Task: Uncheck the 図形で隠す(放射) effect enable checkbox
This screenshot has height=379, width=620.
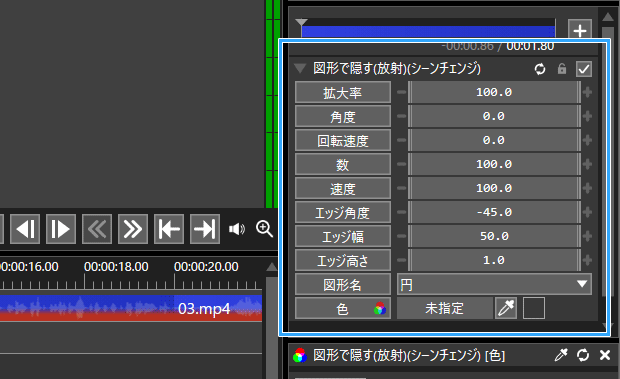Action: coord(584,69)
